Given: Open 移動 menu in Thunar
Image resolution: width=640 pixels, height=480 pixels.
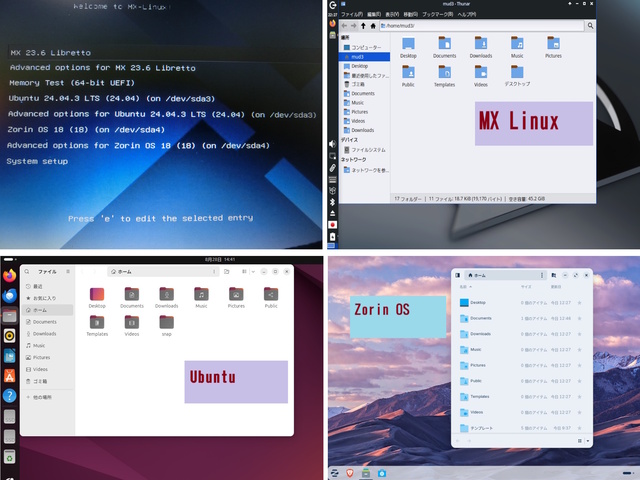Looking at the screenshot, I should [x=411, y=14].
